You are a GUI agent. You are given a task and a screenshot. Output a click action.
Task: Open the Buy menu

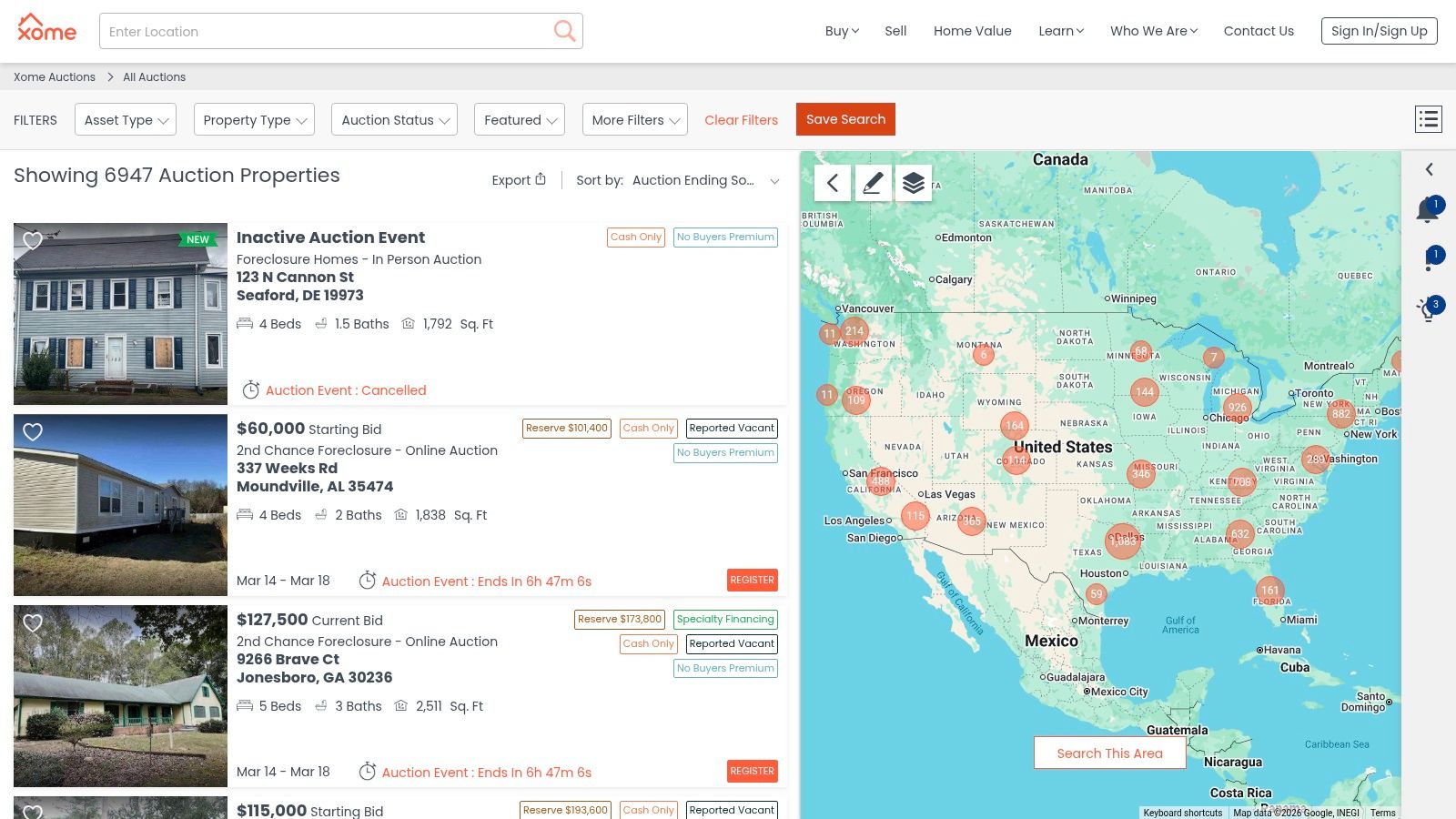(x=842, y=31)
